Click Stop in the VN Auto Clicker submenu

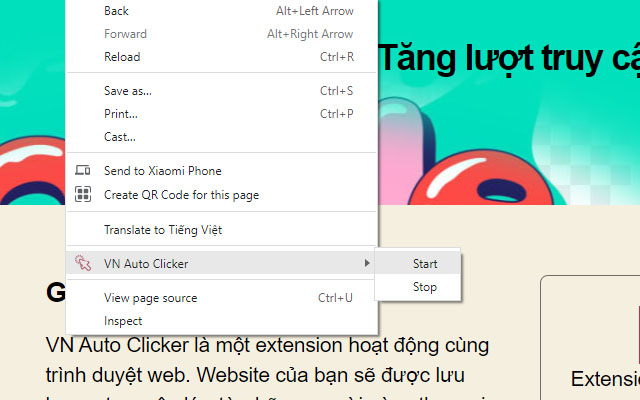pos(418,287)
